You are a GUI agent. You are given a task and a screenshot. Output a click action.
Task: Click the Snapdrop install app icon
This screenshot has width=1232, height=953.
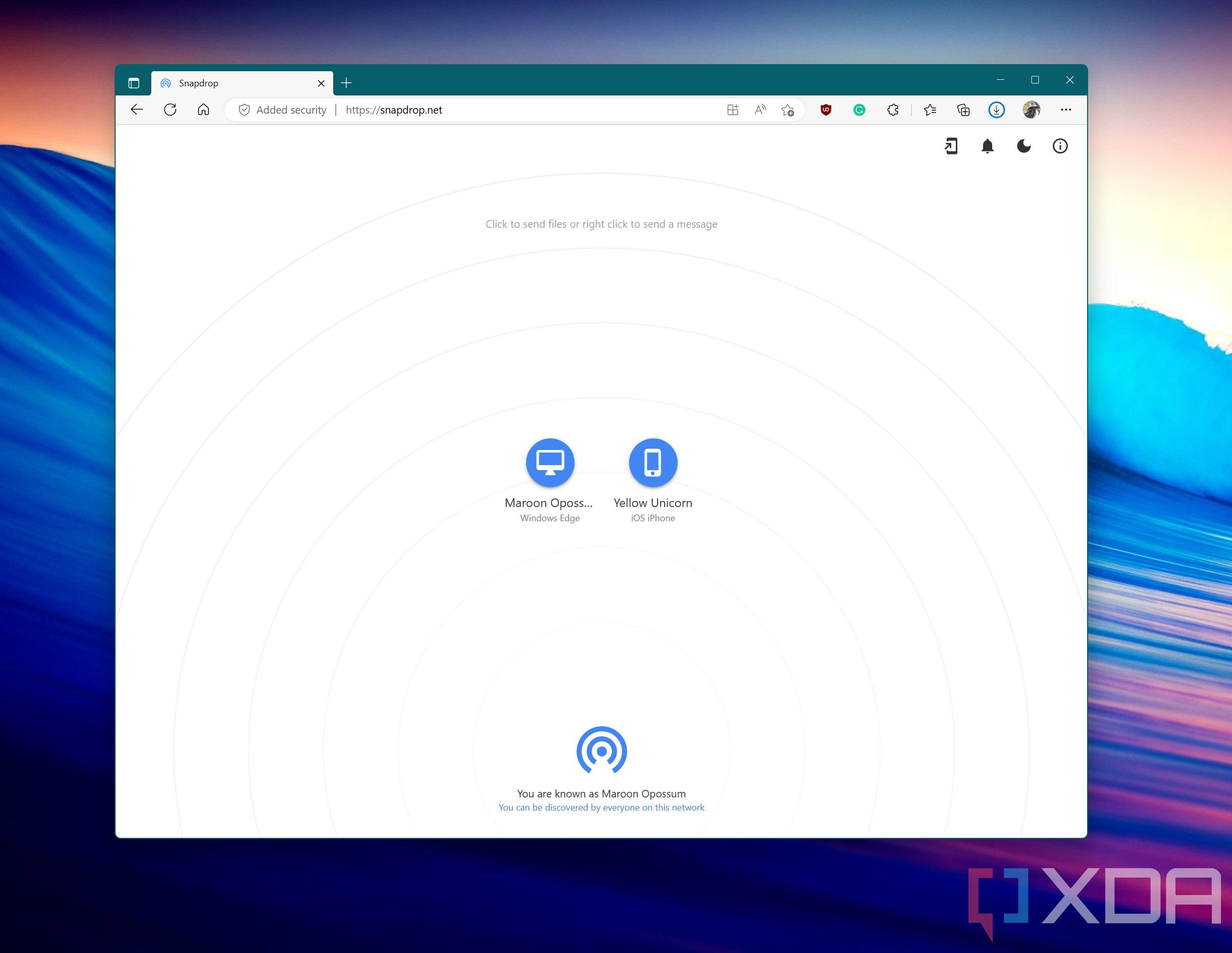pyautogui.click(x=951, y=146)
